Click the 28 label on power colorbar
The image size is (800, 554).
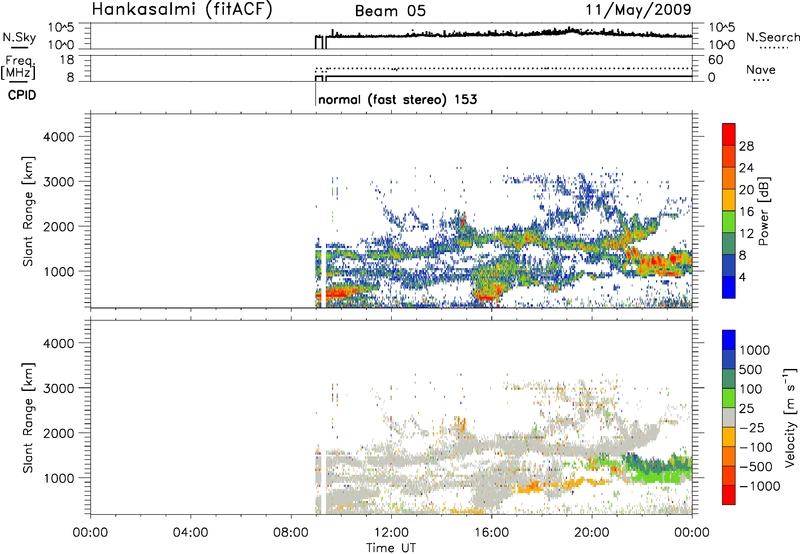pyautogui.click(x=746, y=146)
